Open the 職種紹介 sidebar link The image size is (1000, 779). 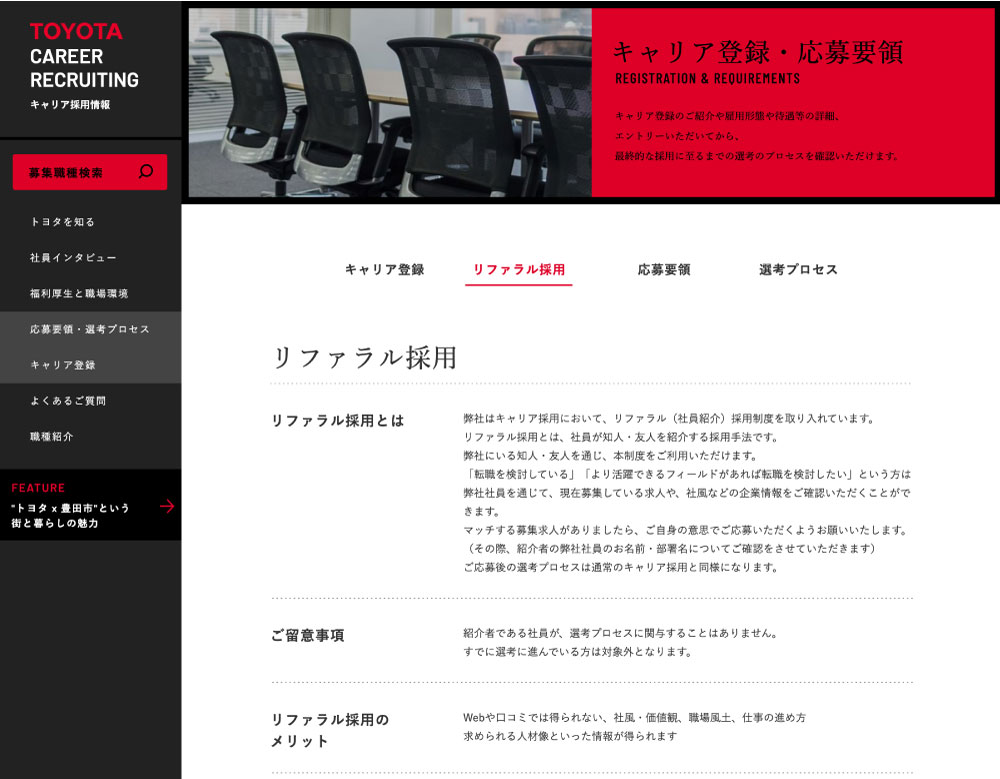[49, 436]
